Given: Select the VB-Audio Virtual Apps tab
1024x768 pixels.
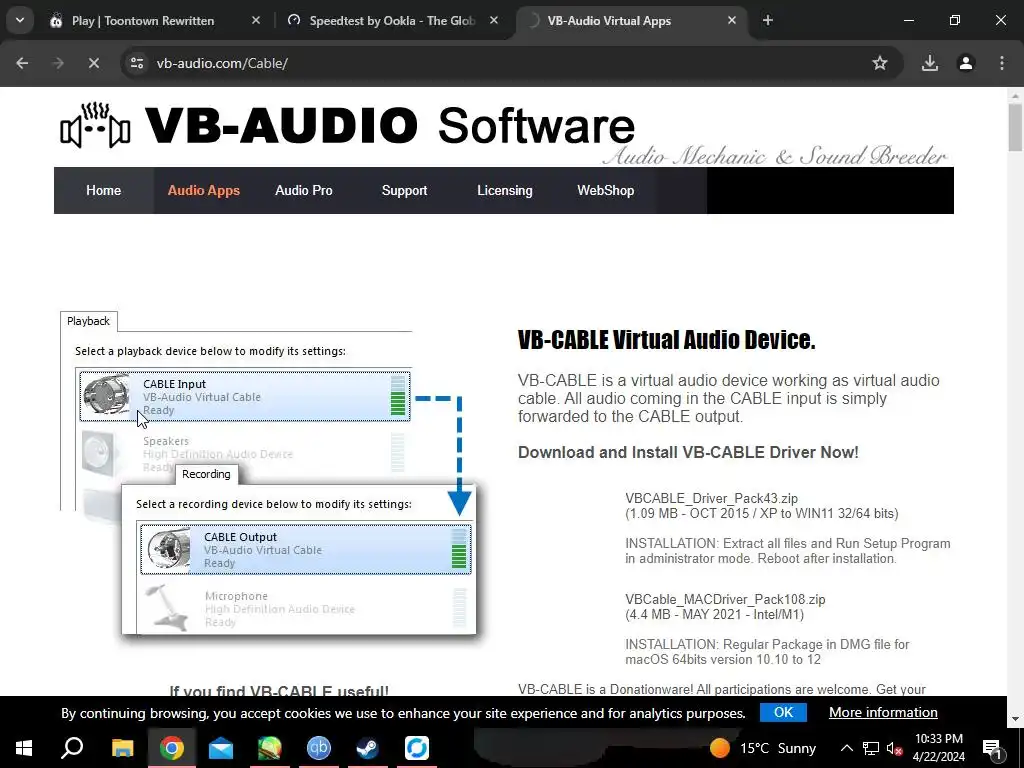Looking at the screenshot, I should click(609, 21).
